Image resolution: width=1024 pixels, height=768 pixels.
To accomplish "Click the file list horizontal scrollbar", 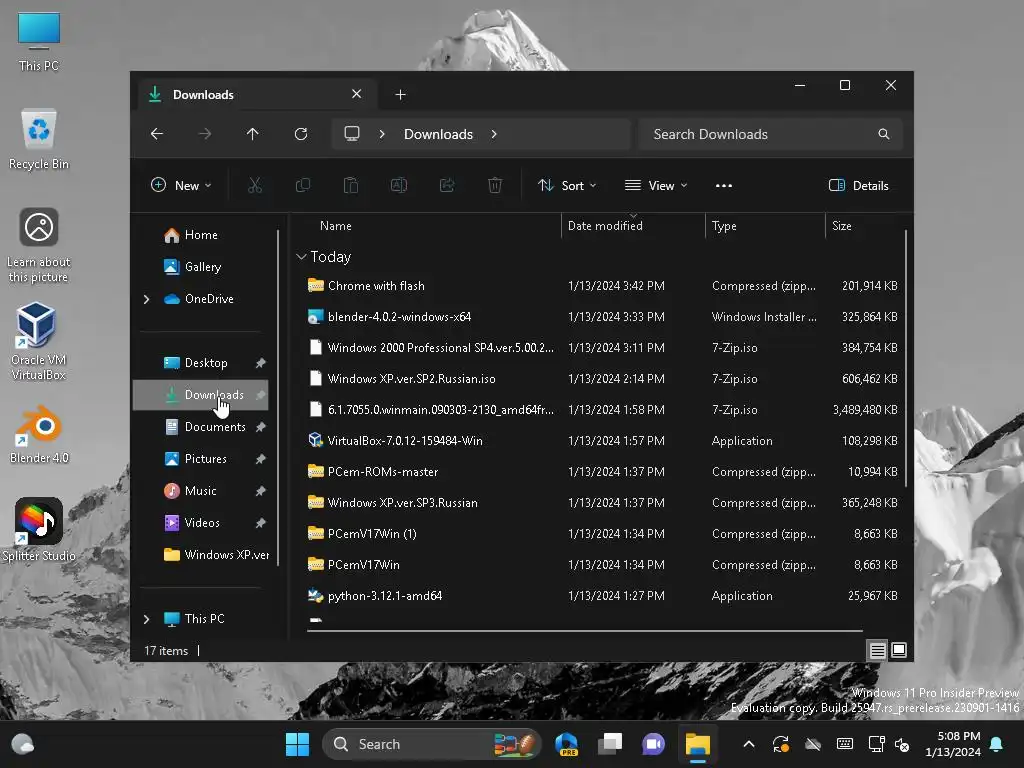I will pos(584,631).
